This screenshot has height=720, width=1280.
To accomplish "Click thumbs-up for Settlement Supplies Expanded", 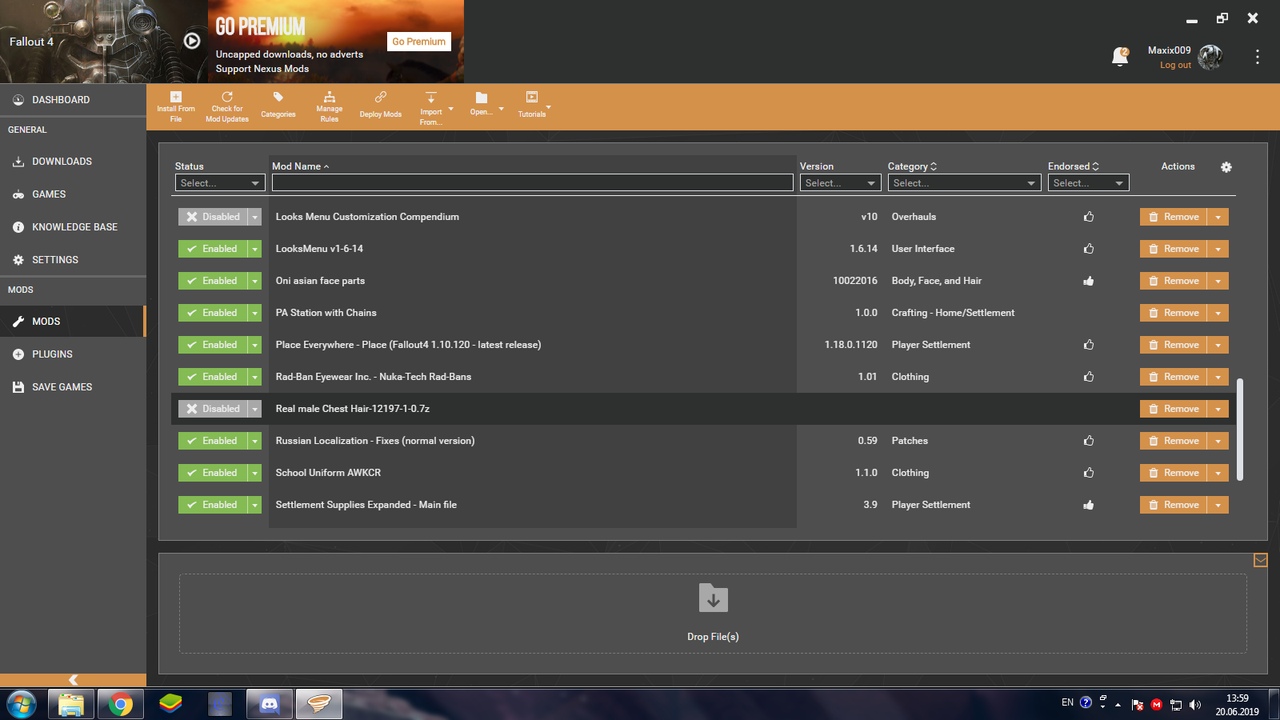I will click(1088, 505).
